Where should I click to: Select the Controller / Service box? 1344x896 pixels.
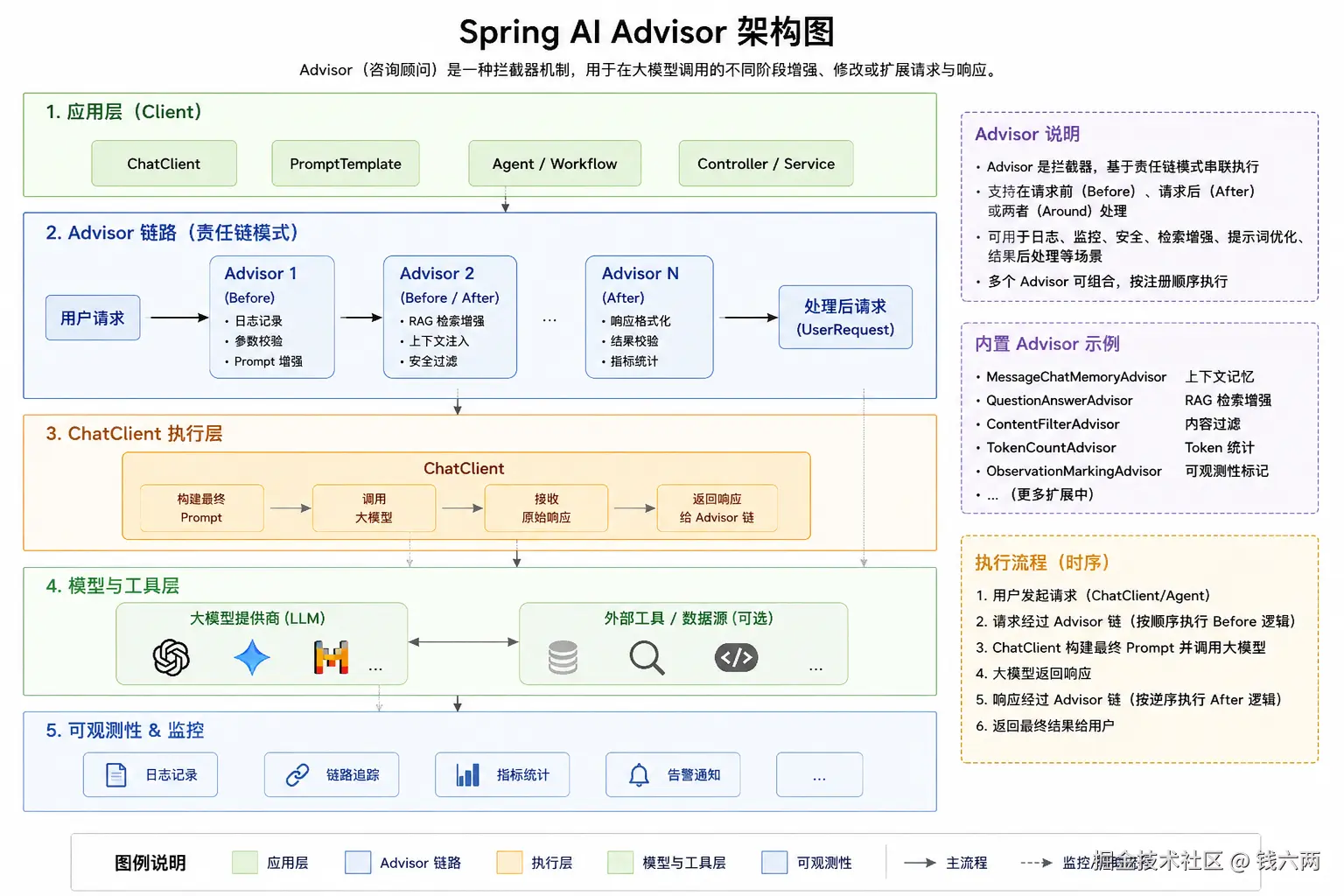tap(766, 164)
